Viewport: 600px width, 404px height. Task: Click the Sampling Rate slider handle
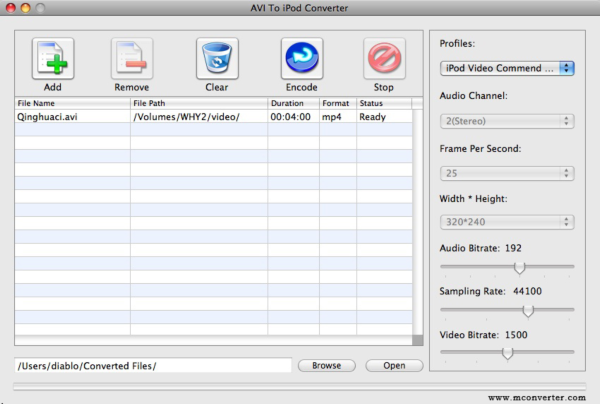528,311
